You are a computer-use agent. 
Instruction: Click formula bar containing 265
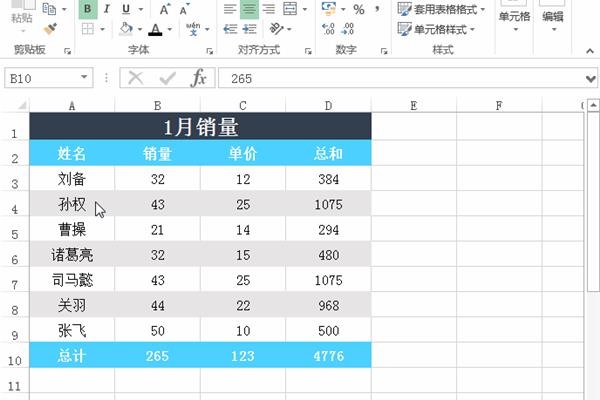[x=401, y=78]
